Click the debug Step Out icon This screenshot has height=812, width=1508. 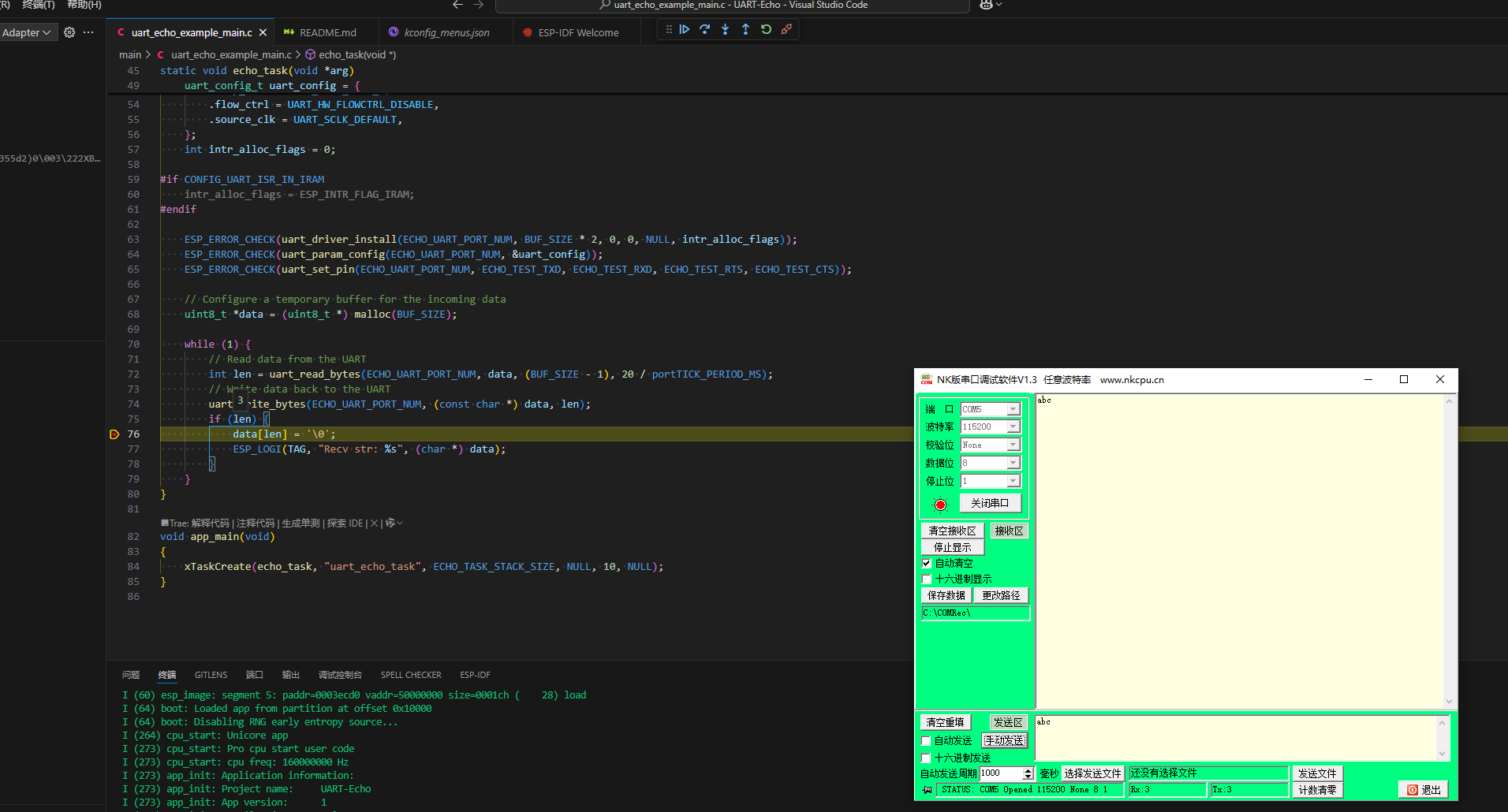(x=745, y=30)
